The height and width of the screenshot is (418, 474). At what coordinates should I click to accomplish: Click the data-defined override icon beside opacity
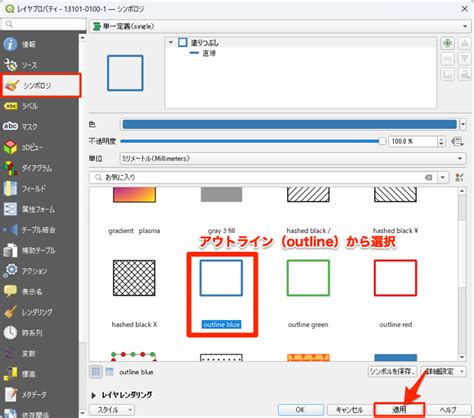pyautogui.click(x=457, y=141)
